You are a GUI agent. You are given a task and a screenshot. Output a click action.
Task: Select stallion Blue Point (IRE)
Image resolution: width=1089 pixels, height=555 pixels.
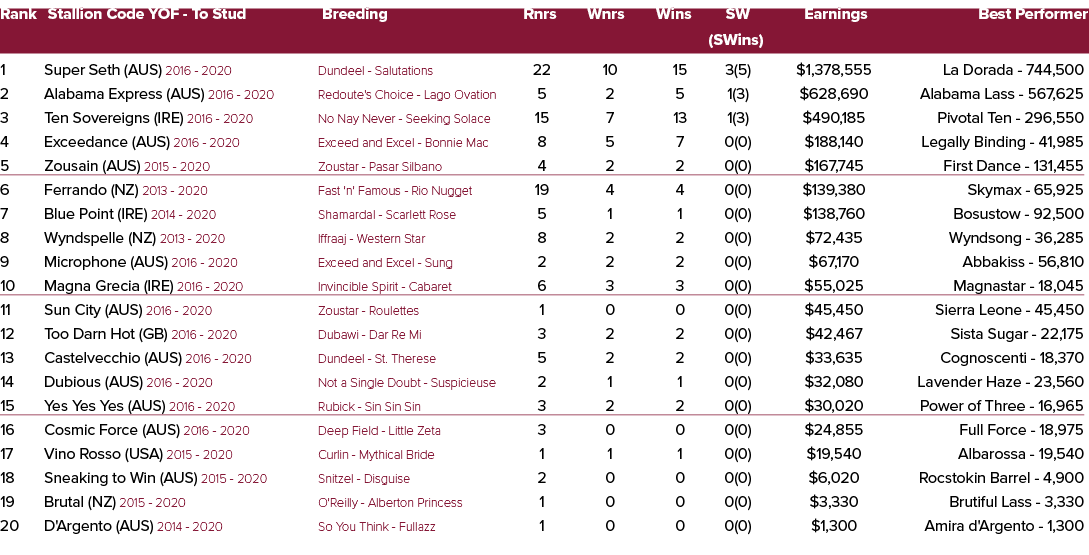tap(96, 215)
